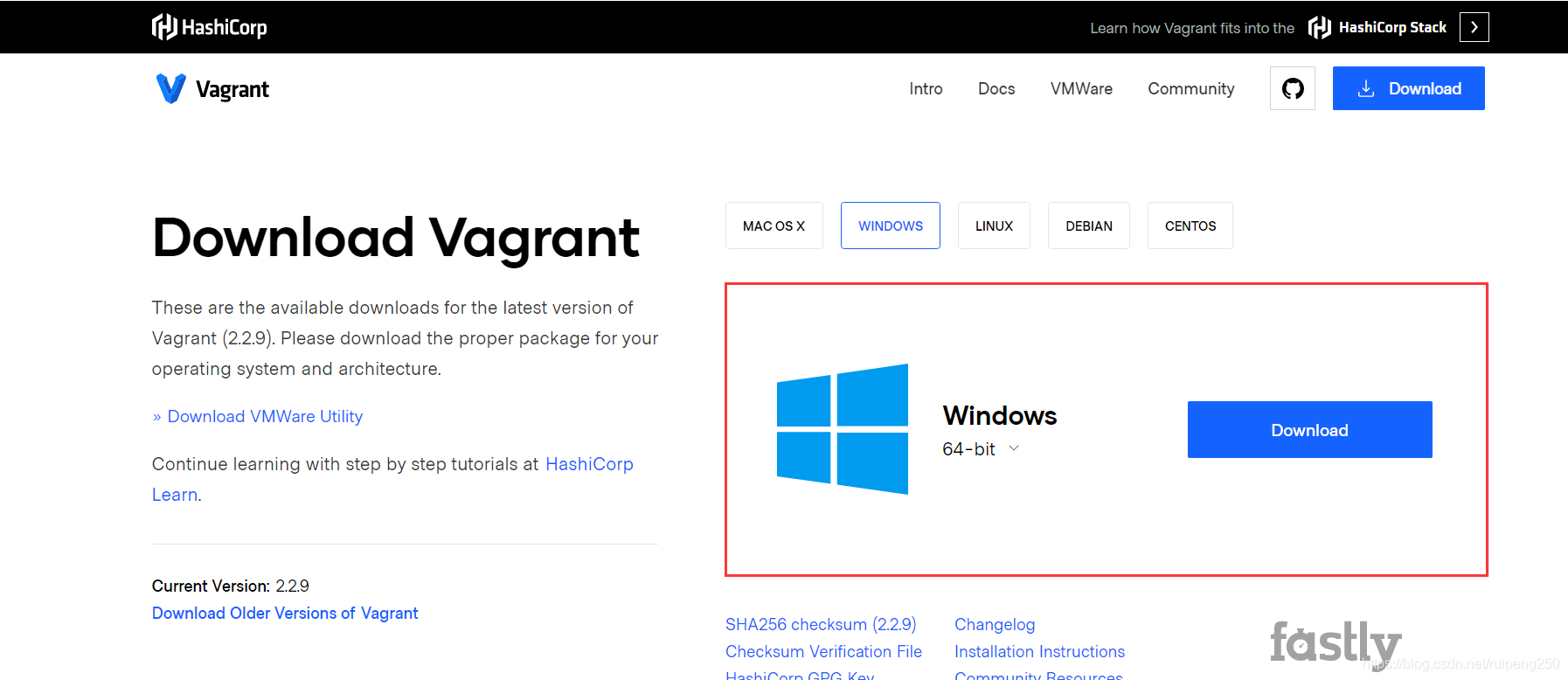Select the WINDOWS tab

coord(890,226)
